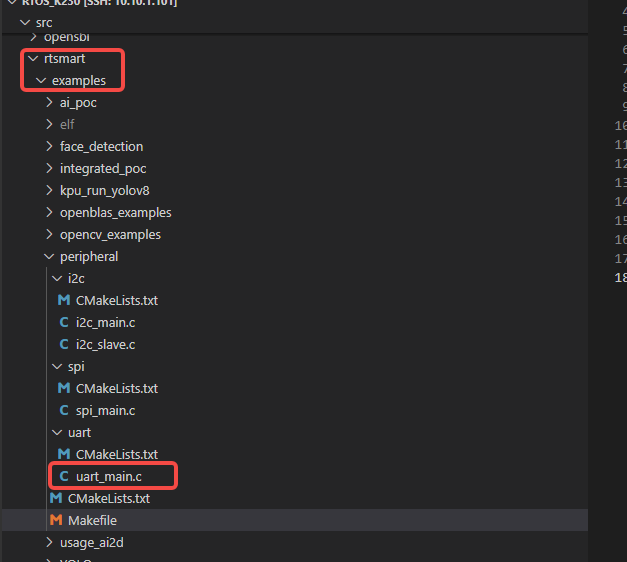Collapse the examples folder

coord(78,80)
